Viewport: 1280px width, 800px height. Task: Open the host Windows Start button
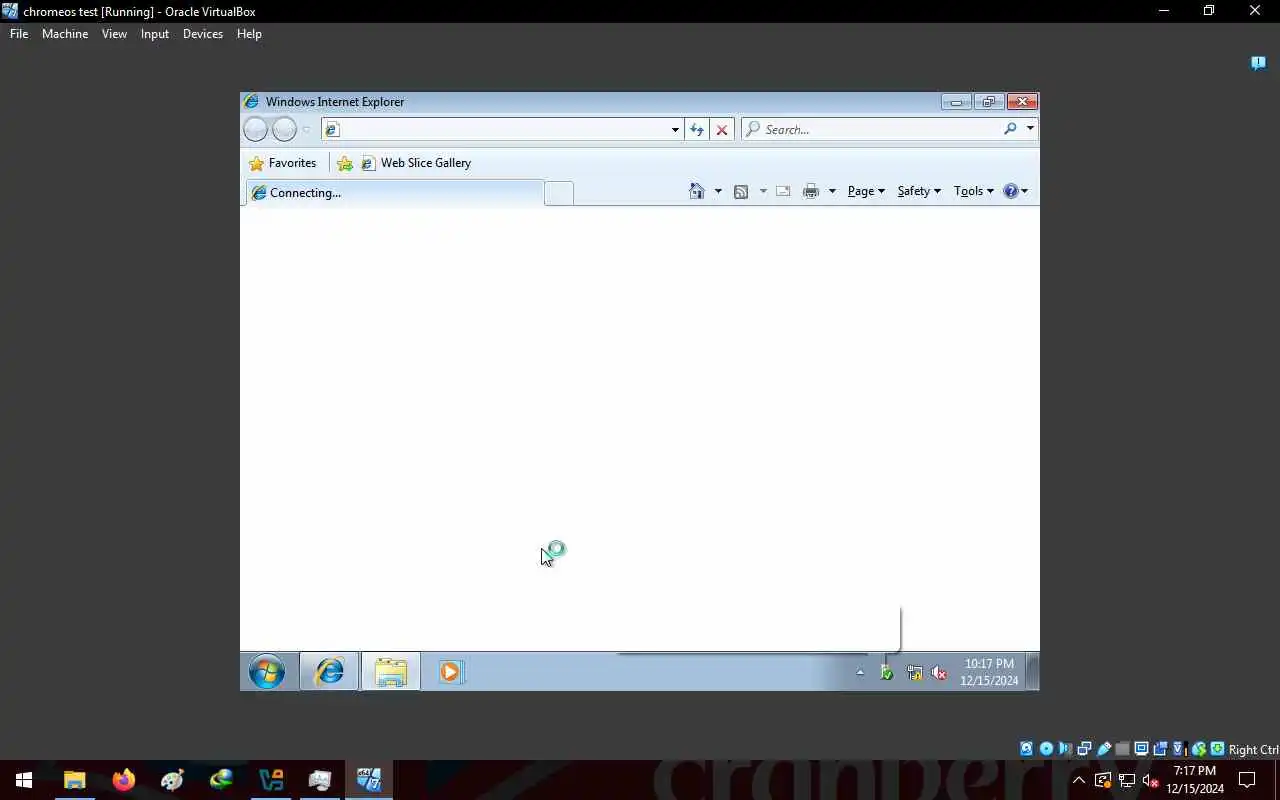[x=24, y=780]
